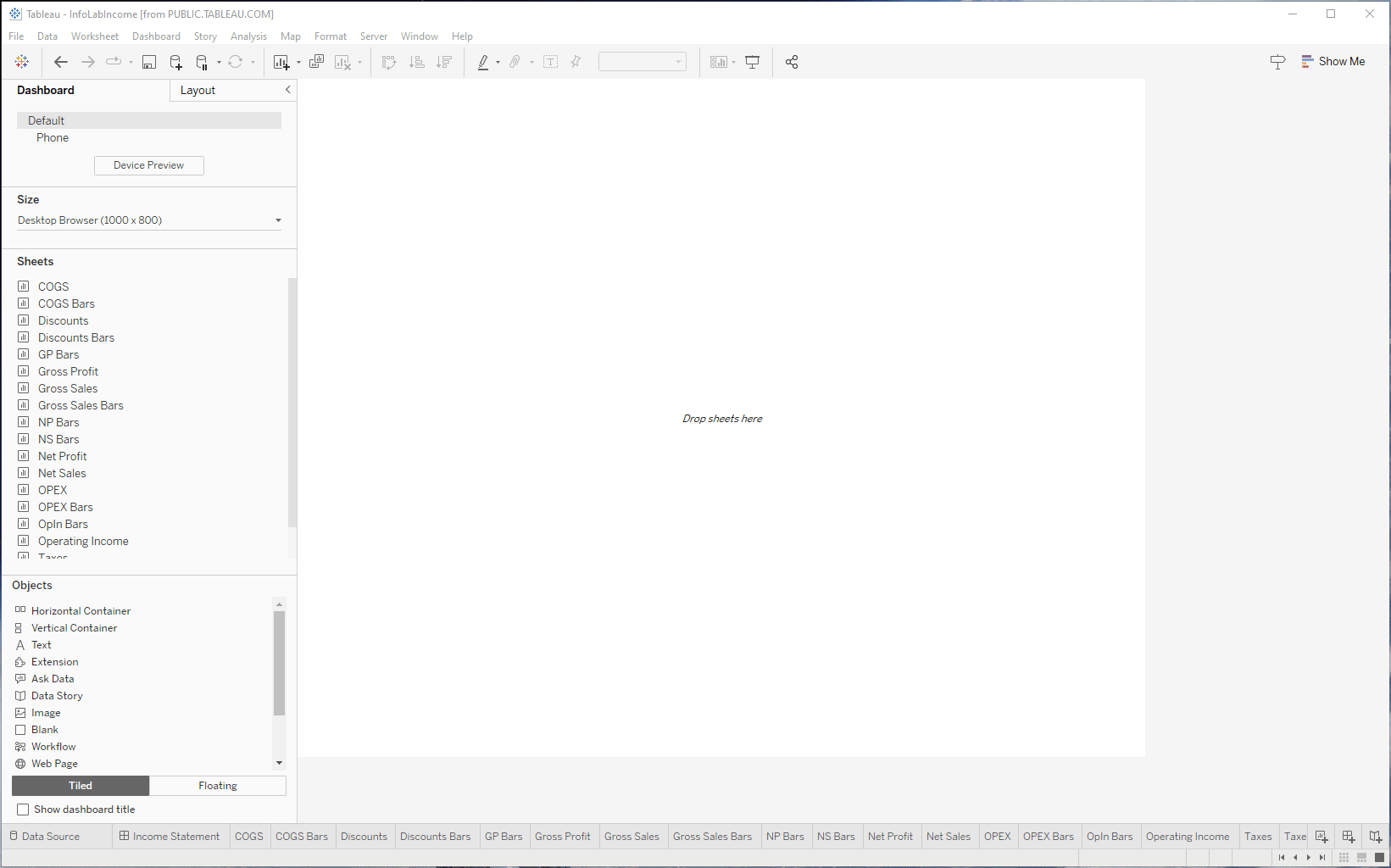This screenshot has width=1391, height=868.
Task: Click the Share workbook icon
Action: (792, 62)
